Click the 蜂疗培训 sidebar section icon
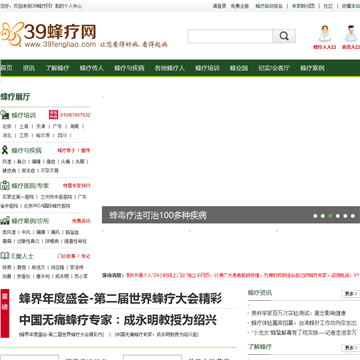This screenshot has height=360, width=360. coord(5,115)
